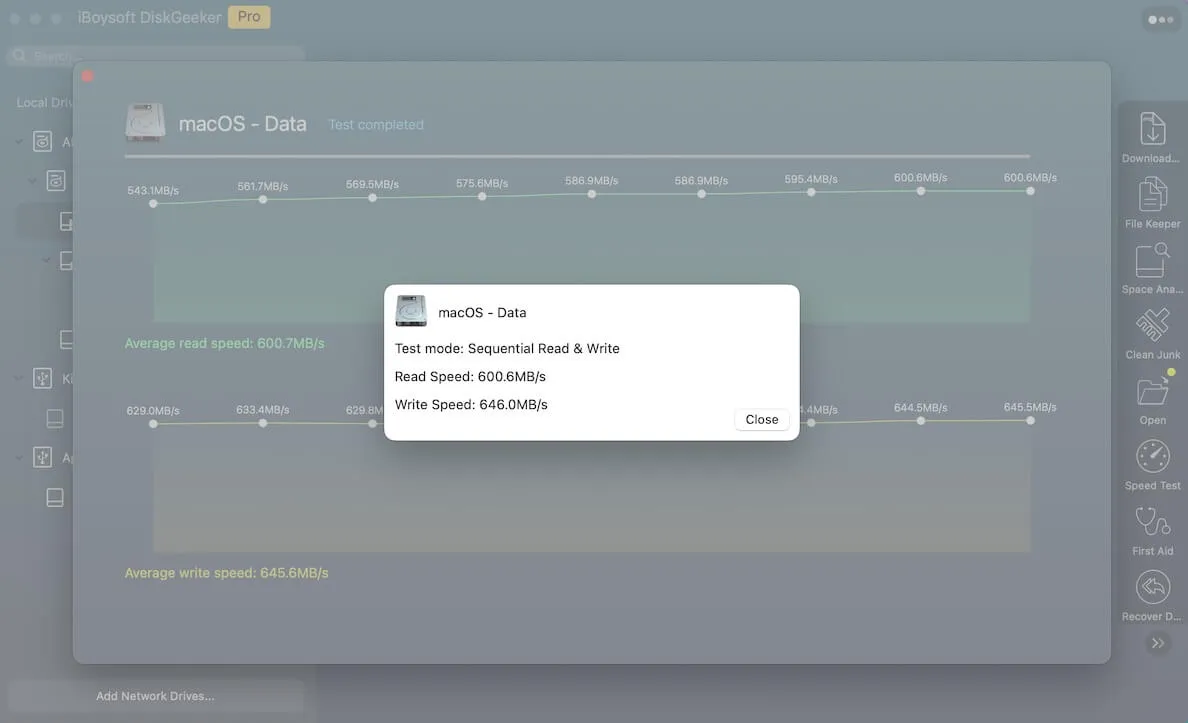The height and width of the screenshot is (723, 1188).
Task: Open the Download tool in the right toolbar
Action: (1152, 130)
